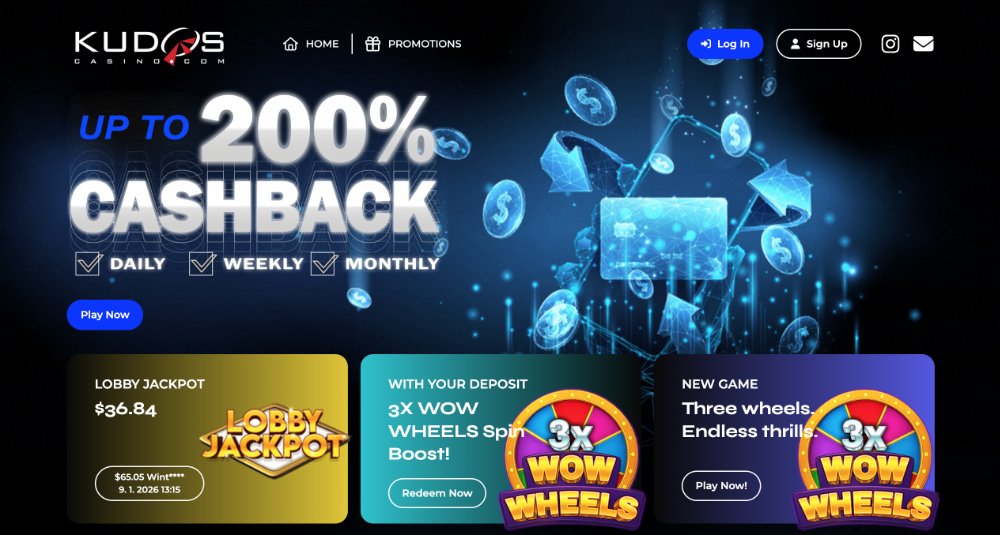Click the Redeem Now button
Viewport: 1000px width, 535px height.
coord(437,493)
